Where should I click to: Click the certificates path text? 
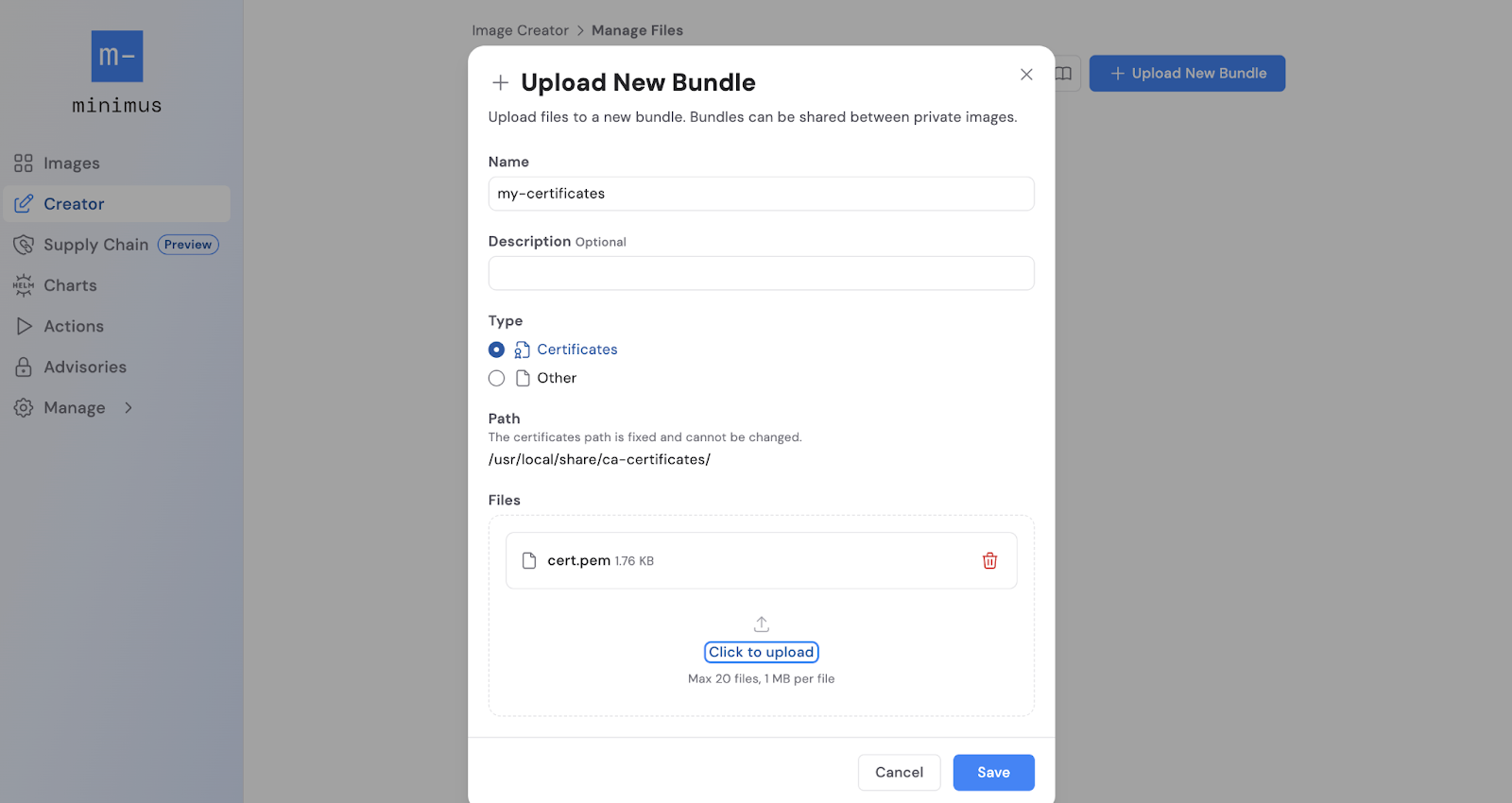(x=599, y=459)
